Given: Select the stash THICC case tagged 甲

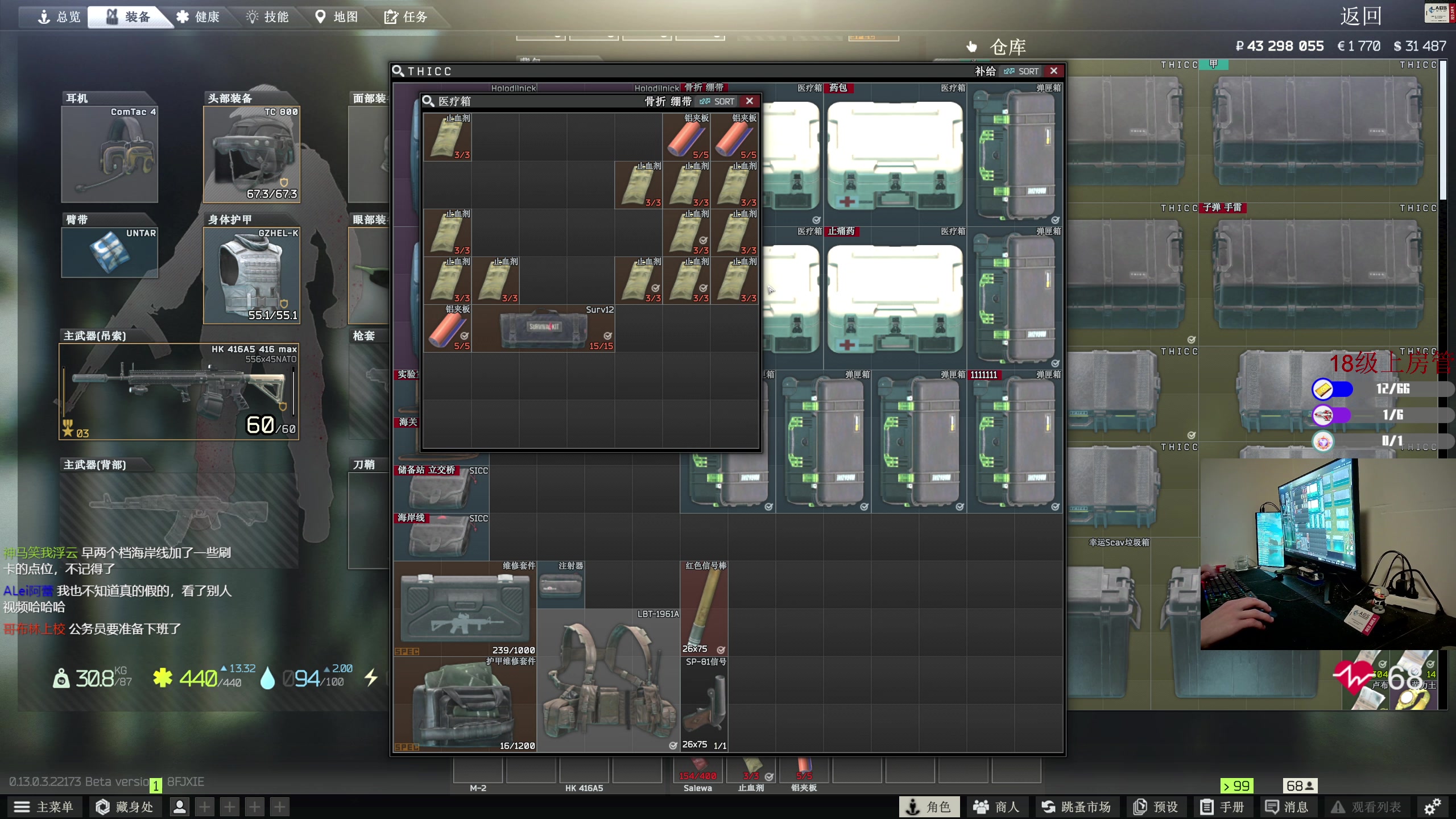Looking at the screenshot, I should click(1319, 131).
